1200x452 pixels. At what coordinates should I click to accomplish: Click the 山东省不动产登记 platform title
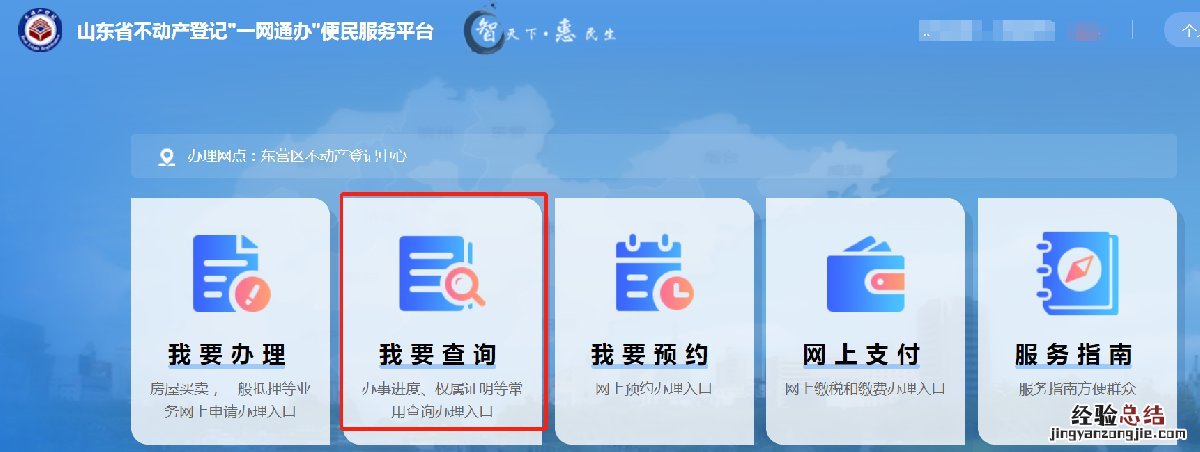tap(255, 31)
